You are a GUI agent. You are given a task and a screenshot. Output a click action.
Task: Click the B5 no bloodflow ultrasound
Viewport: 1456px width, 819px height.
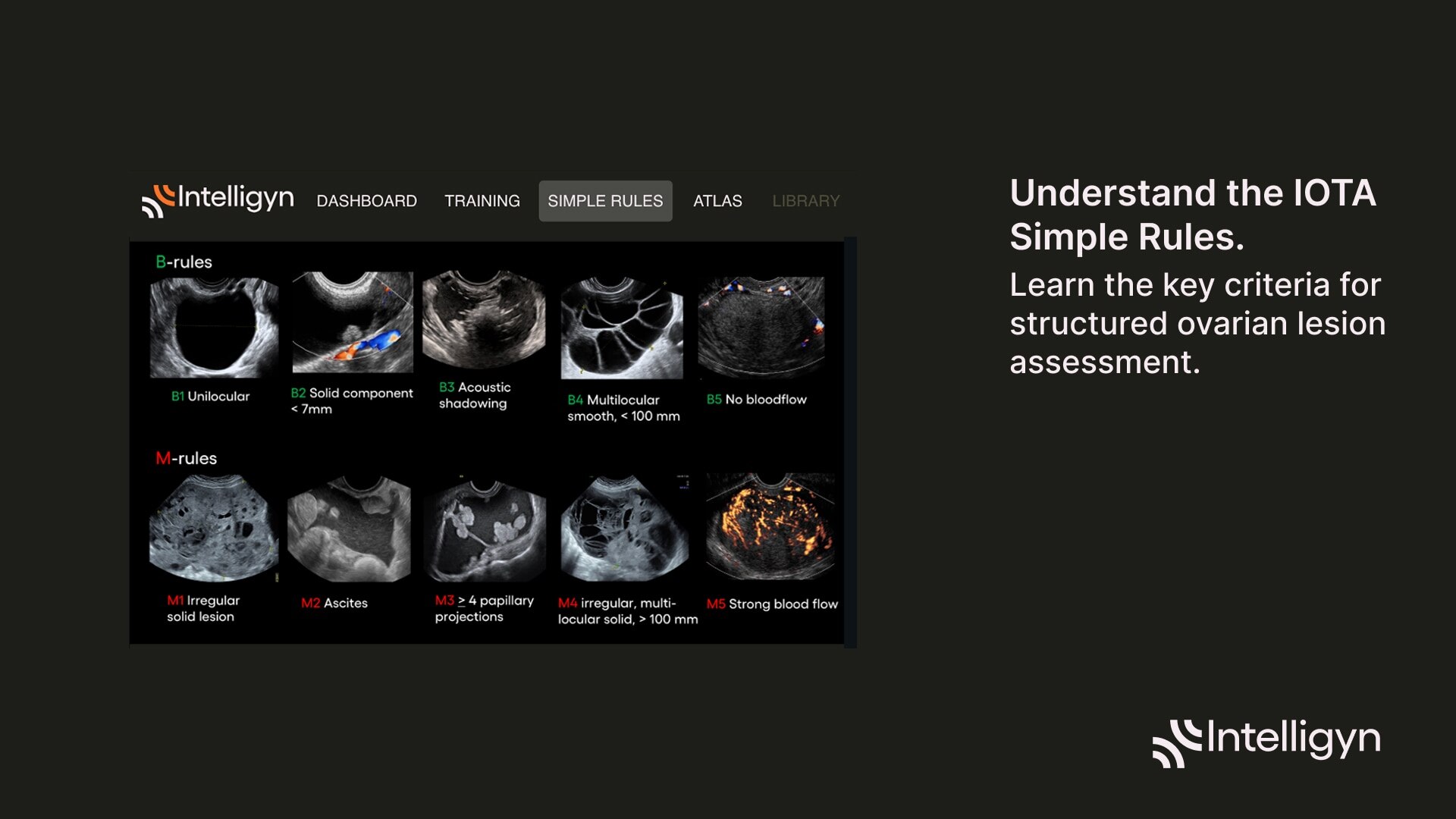click(761, 326)
